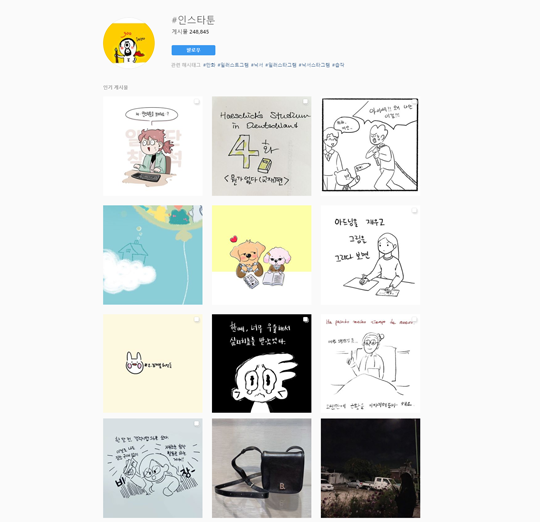Open the #일러스타그램 related hashtag

click(281, 65)
